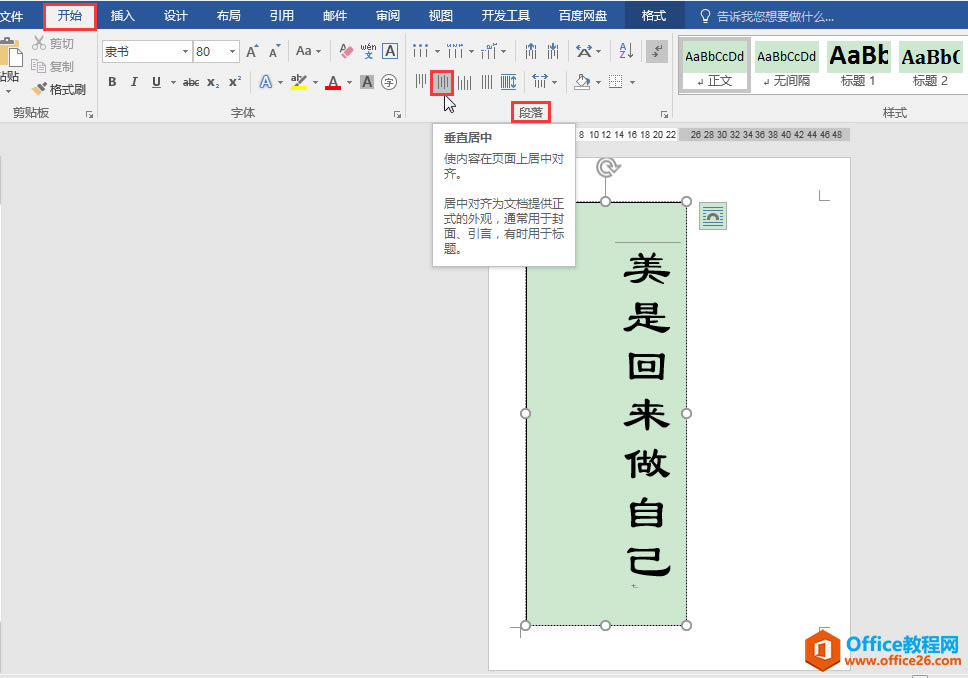This screenshot has height=678, width=968.
Task: Open the Phonetic Guide (wén) tool
Action: (x=368, y=51)
